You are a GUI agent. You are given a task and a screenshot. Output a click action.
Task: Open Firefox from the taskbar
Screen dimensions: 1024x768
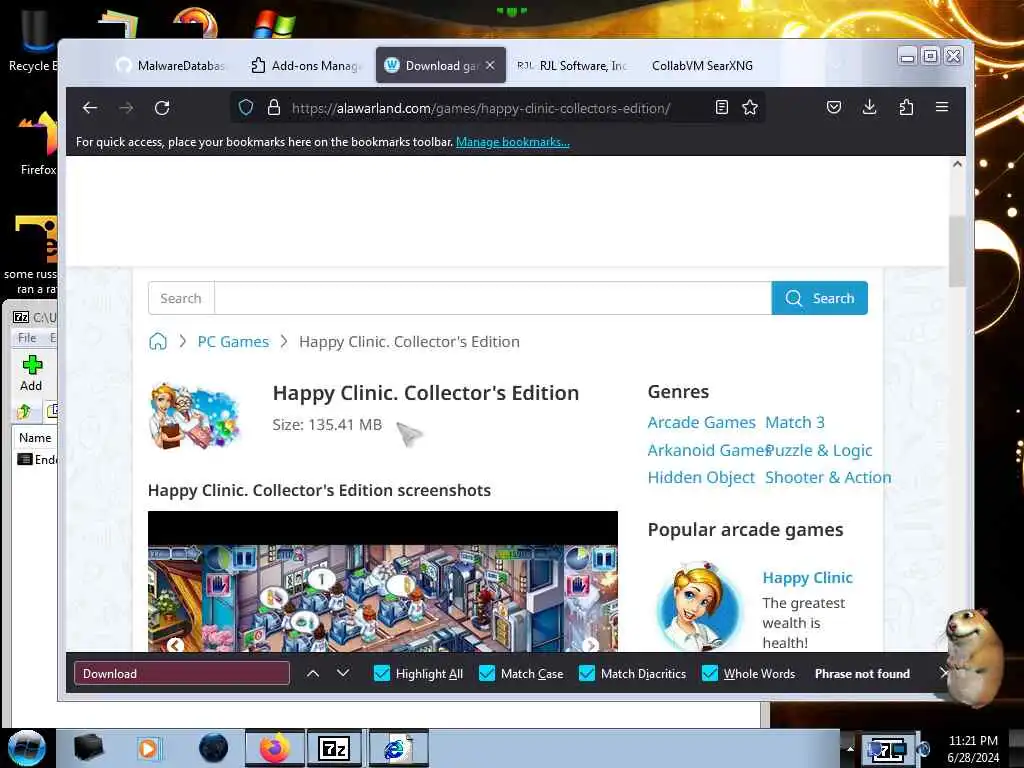point(274,748)
